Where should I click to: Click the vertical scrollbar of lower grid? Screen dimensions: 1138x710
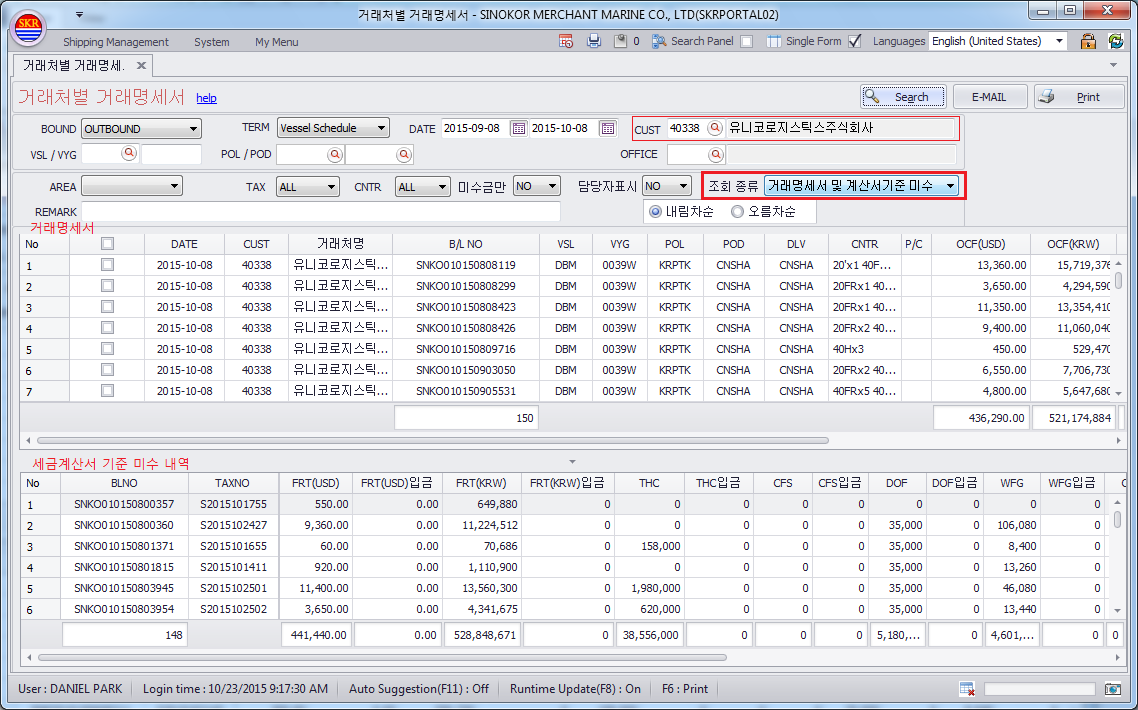(1118, 519)
